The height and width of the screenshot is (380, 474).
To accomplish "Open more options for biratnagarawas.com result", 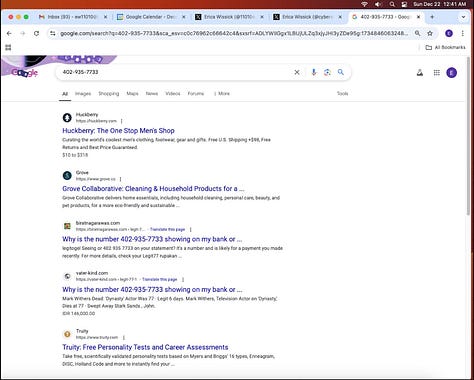I will pyautogui.click(x=190, y=229).
